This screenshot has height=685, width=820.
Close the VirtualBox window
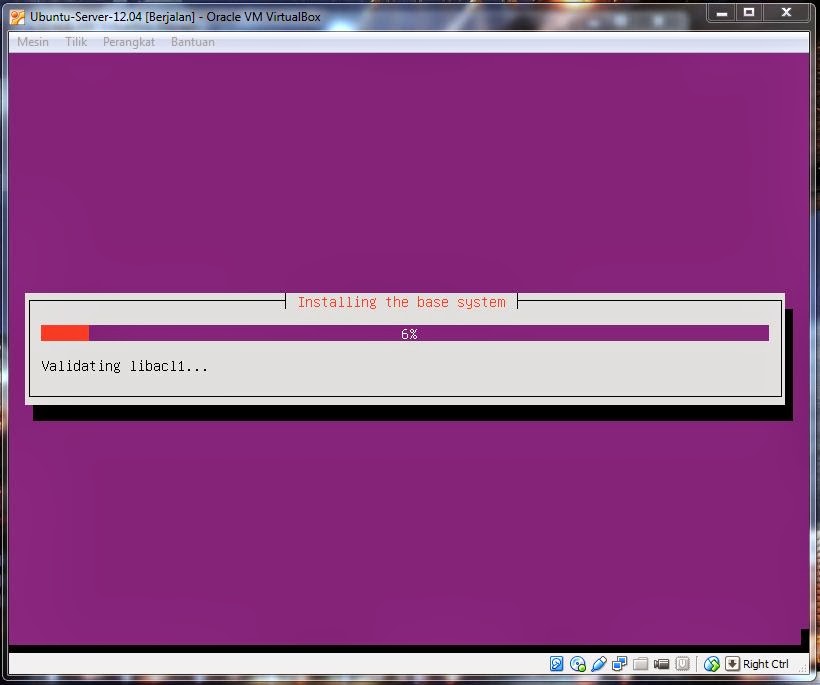point(786,13)
